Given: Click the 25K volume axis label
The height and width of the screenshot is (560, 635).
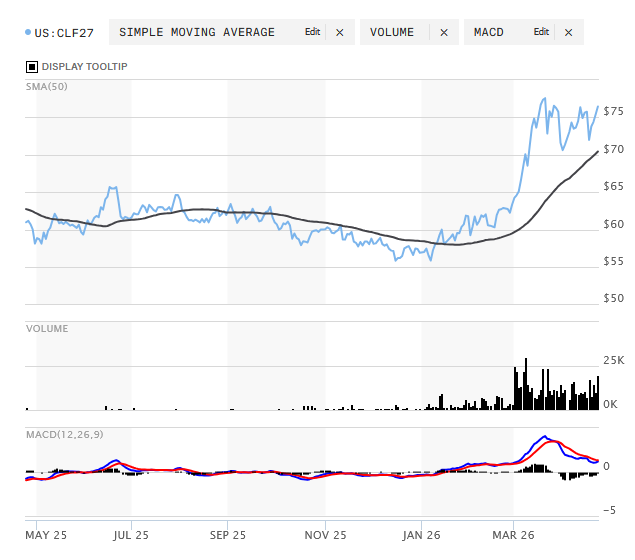Looking at the screenshot, I should (x=614, y=360).
